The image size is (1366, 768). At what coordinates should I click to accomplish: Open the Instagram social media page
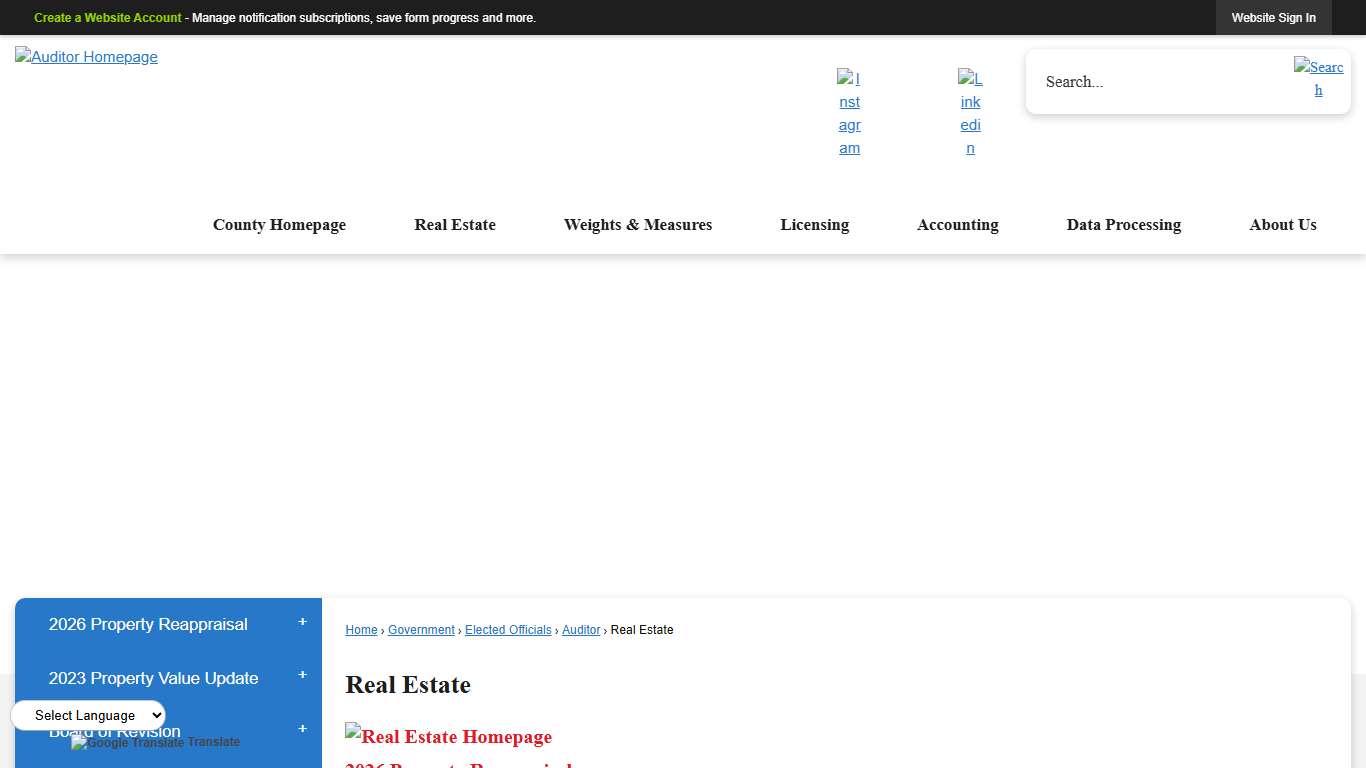point(849,113)
